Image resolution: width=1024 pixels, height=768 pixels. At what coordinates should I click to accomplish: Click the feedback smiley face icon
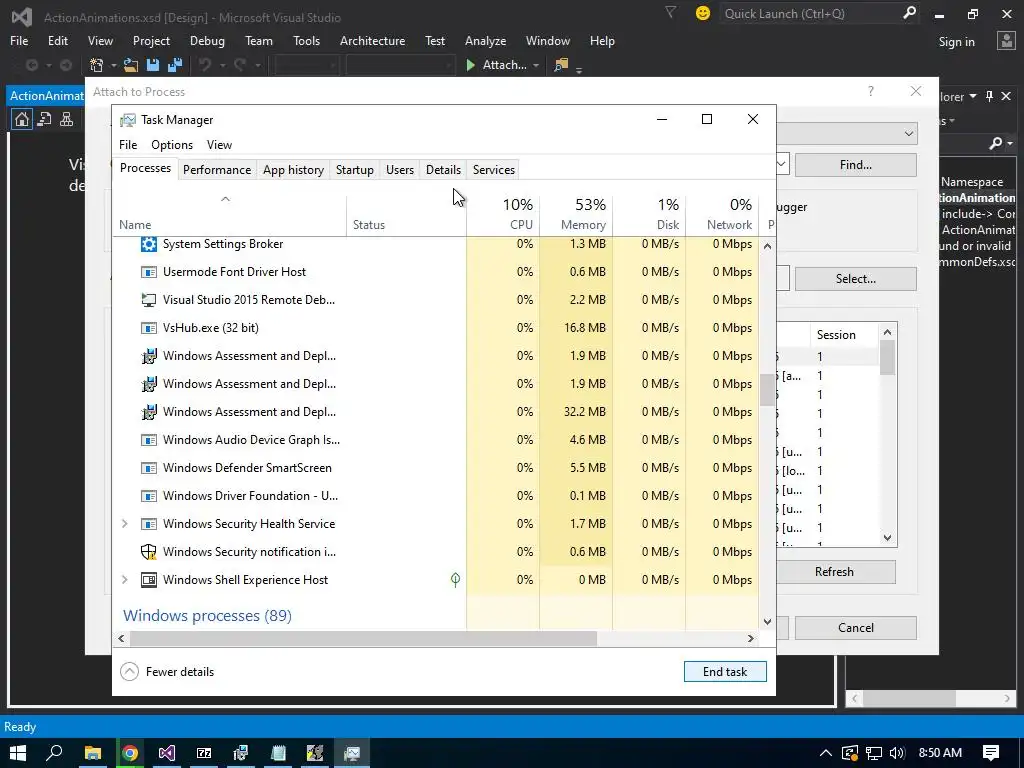click(x=703, y=13)
